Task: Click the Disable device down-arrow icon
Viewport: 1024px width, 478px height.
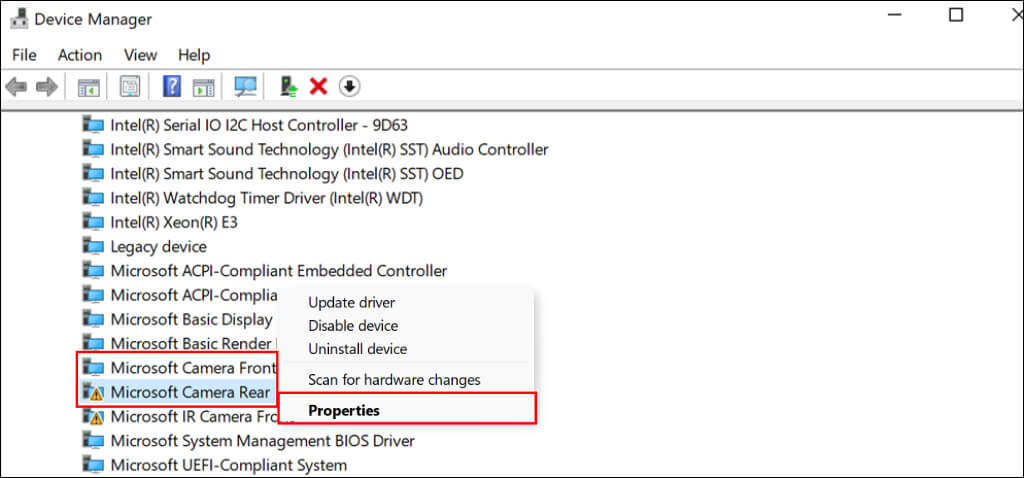Action: [349, 87]
